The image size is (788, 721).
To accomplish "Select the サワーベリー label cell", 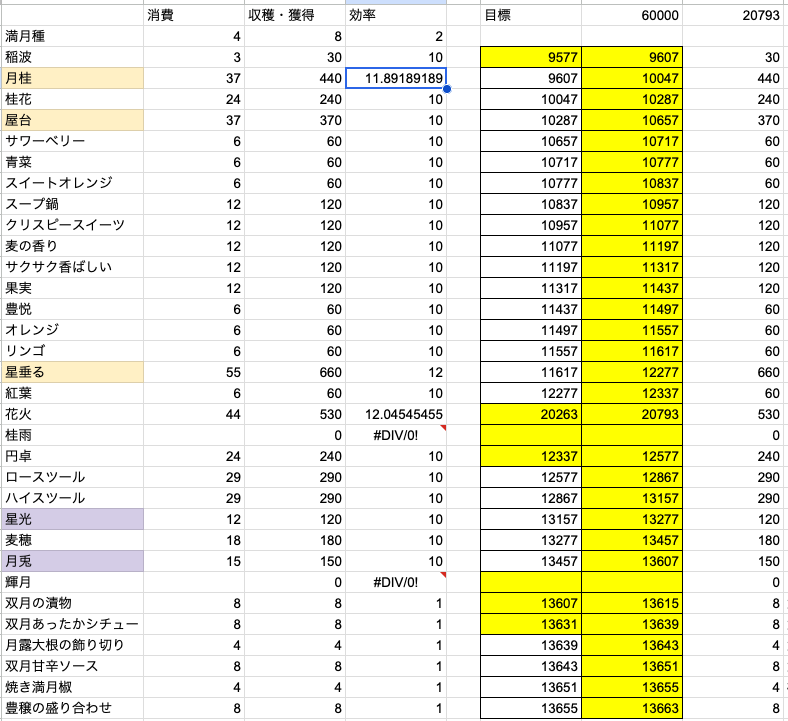I will point(72,141).
